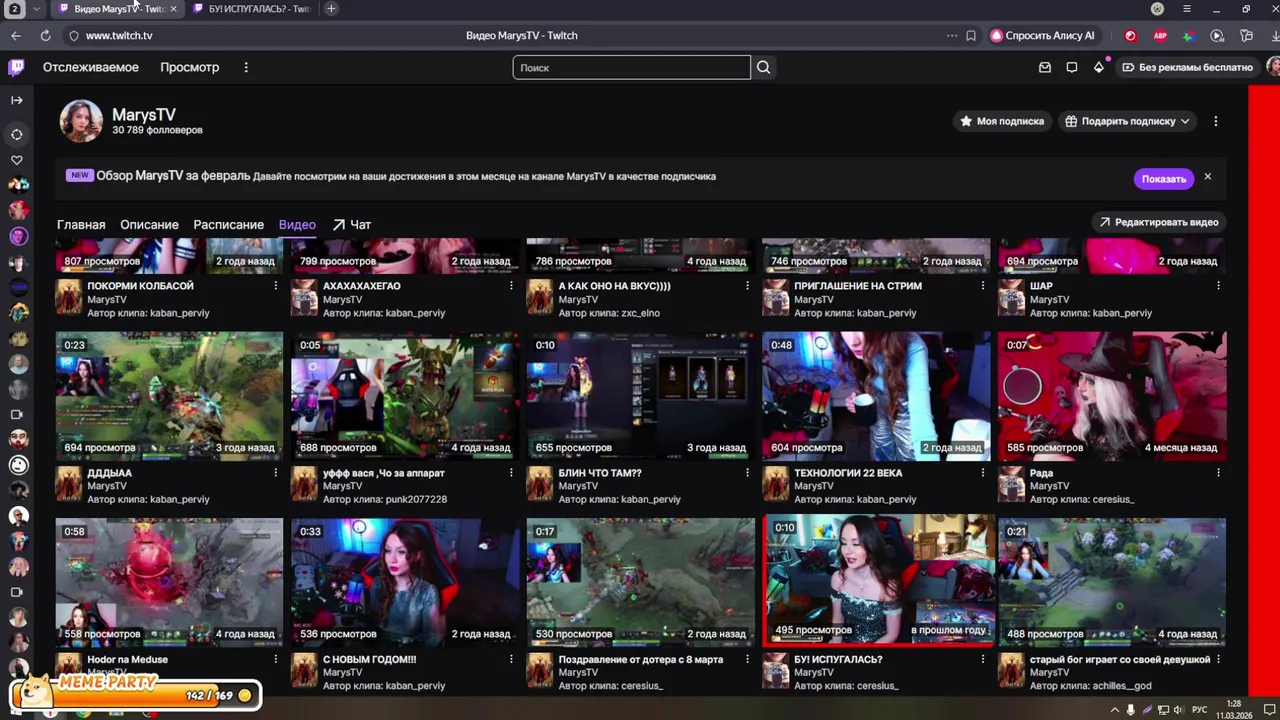Screen dimensions: 1280x720
Task: Open Отслеживаемое in the top nav
Action: click(x=91, y=67)
